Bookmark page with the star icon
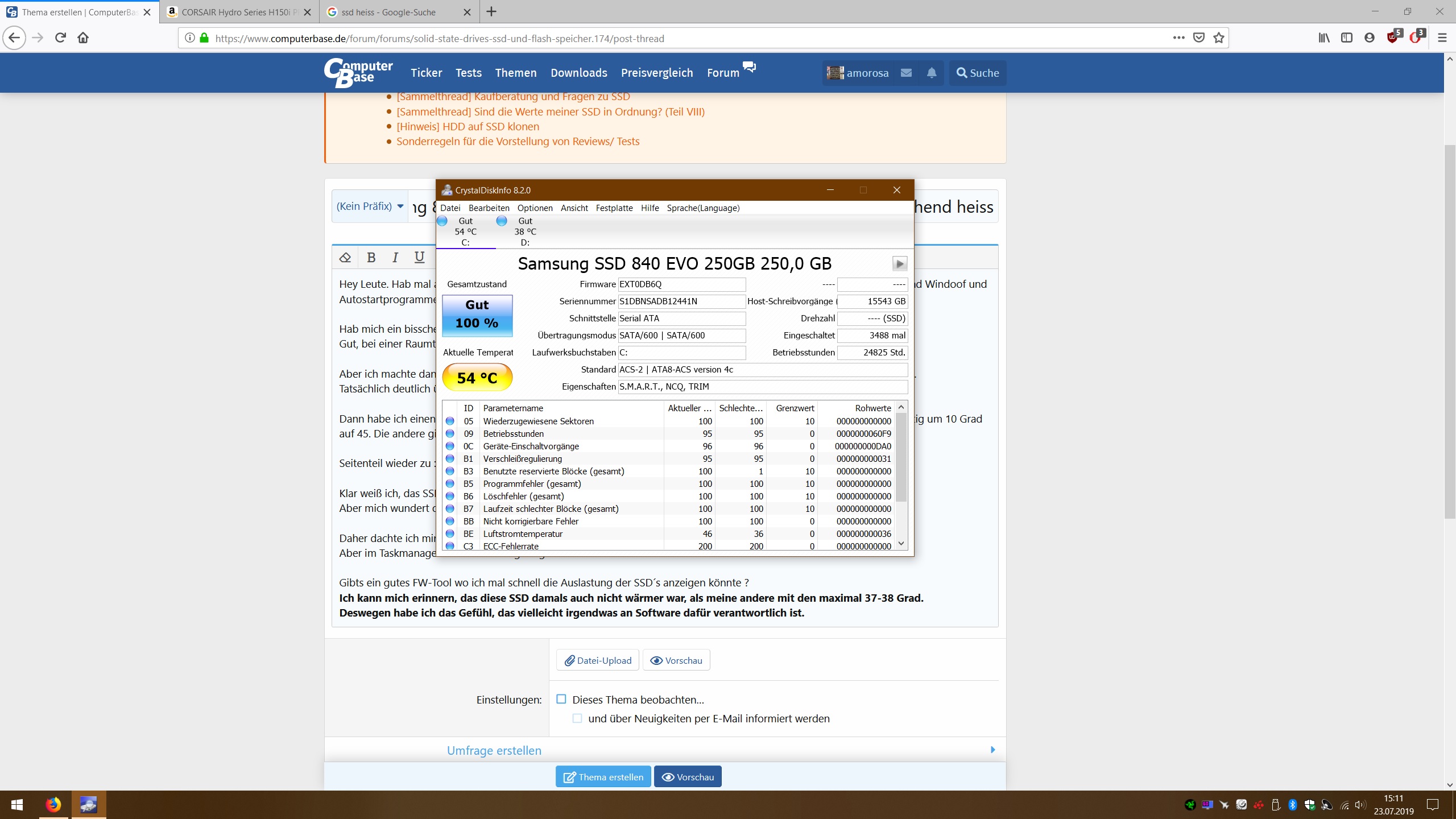The height and width of the screenshot is (819, 1456). (x=1219, y=38)
